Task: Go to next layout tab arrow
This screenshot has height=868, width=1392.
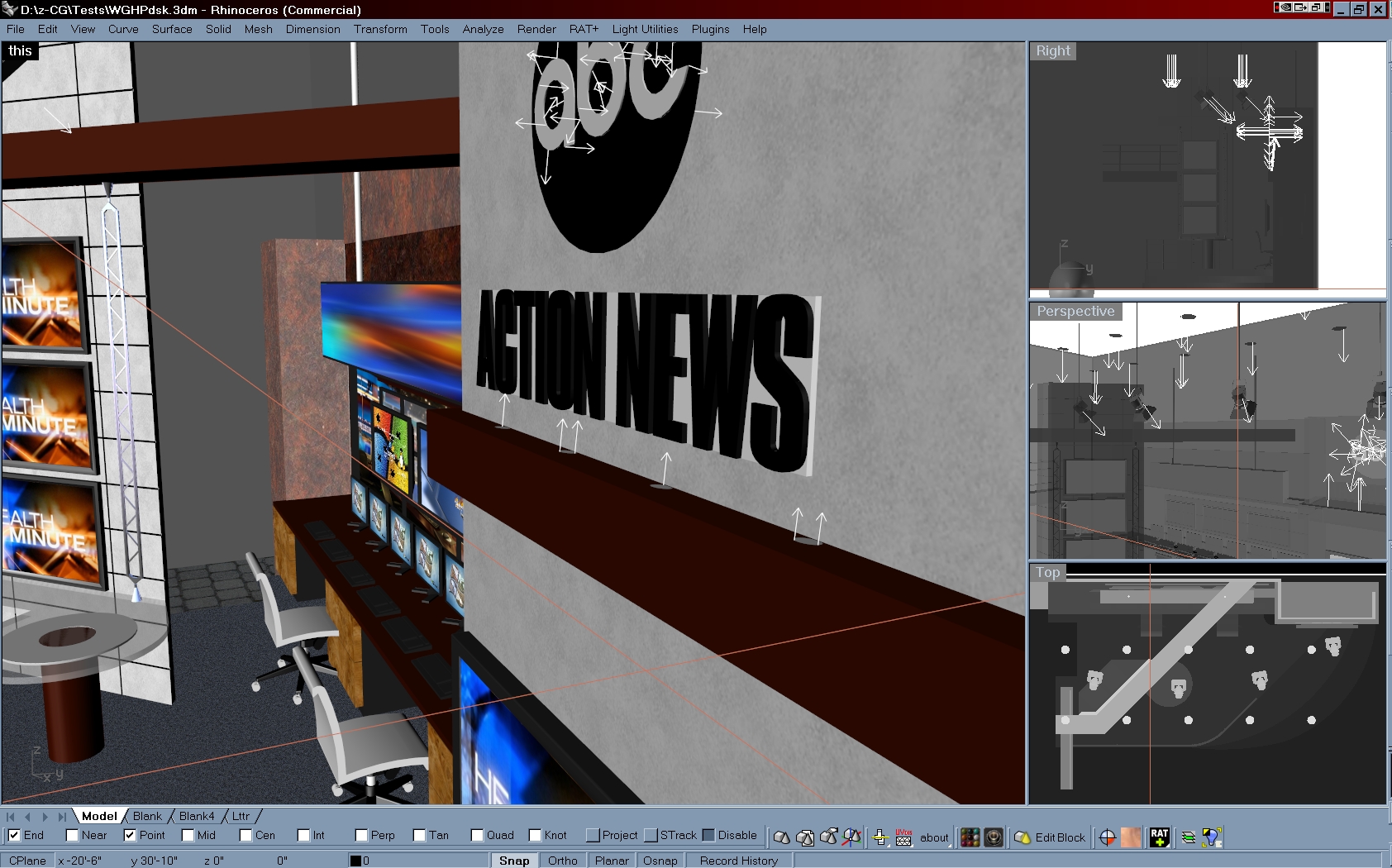Action: click(45, 817)
